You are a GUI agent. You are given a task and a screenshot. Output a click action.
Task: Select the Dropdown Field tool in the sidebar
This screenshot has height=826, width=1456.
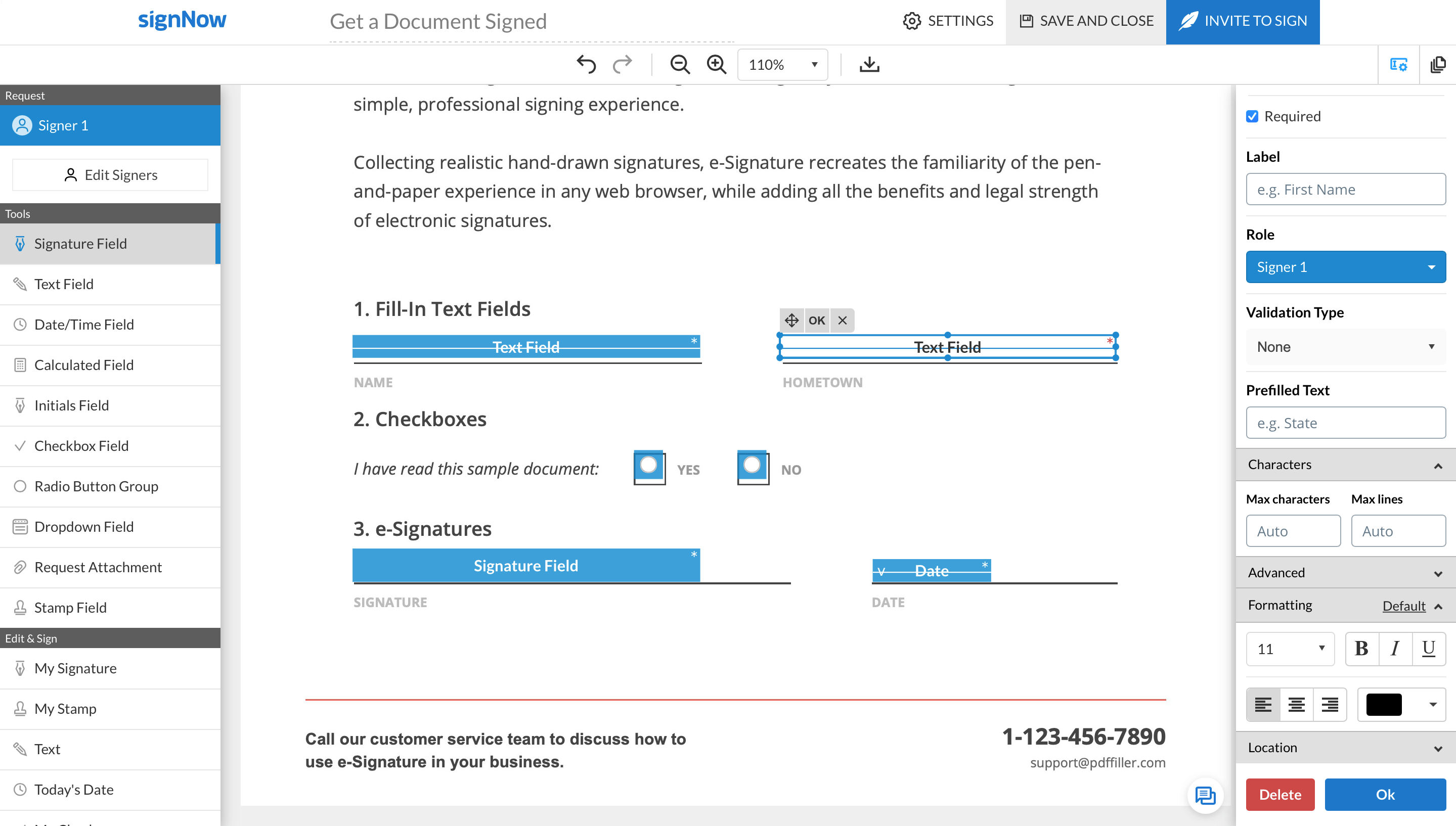click(x=84, y=526)
